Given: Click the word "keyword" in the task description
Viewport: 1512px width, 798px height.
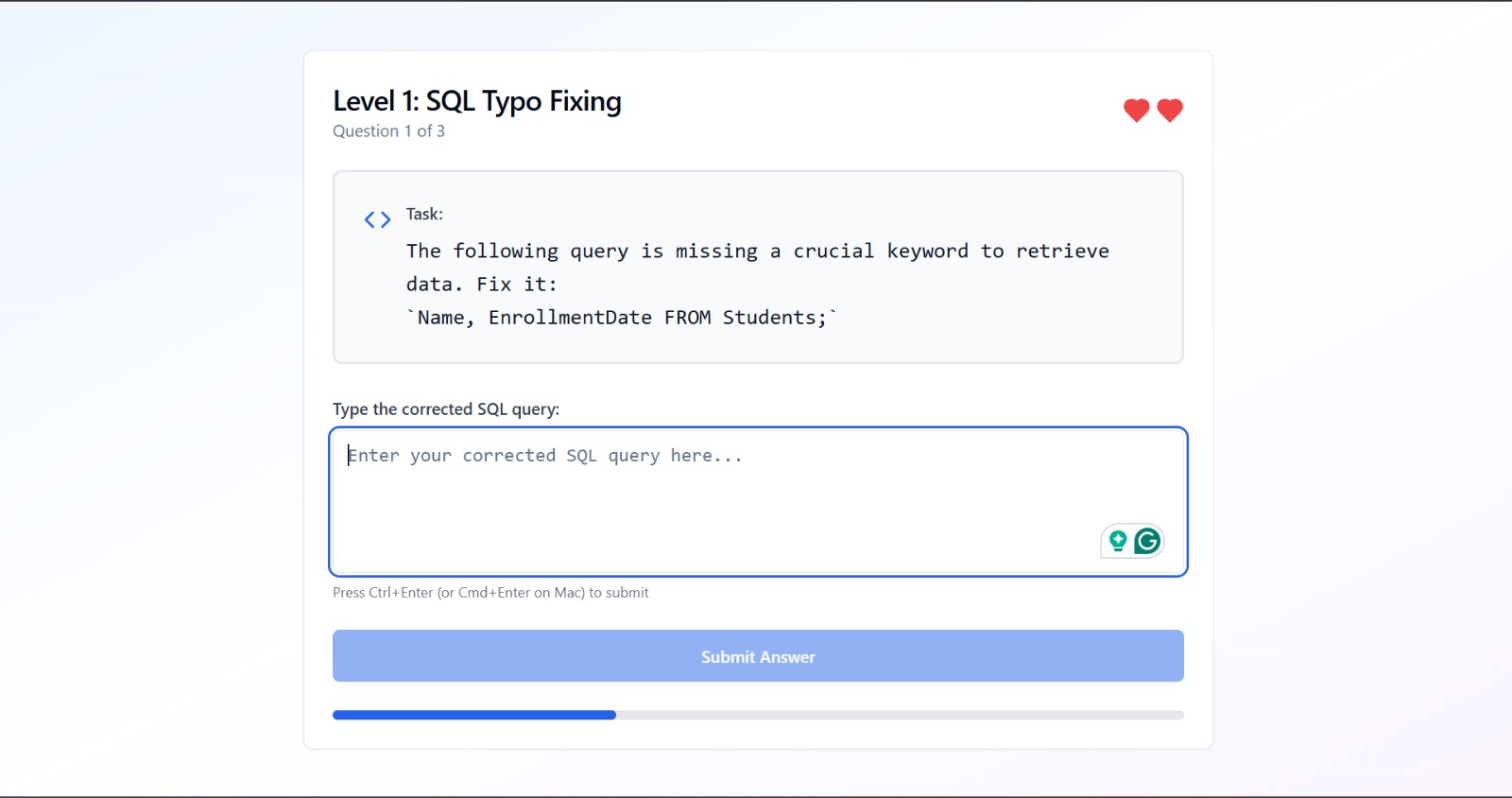Looking at the screenshot, I should tap(927, 252).
